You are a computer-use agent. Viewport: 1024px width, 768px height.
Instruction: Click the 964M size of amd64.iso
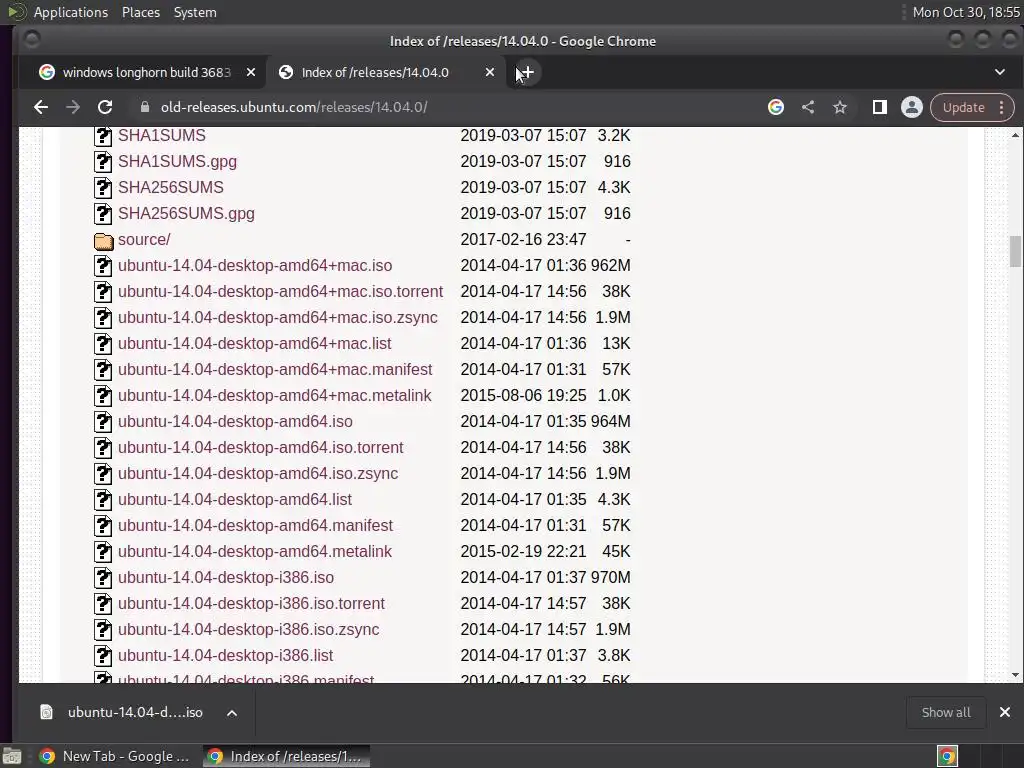tap(611, 421)
